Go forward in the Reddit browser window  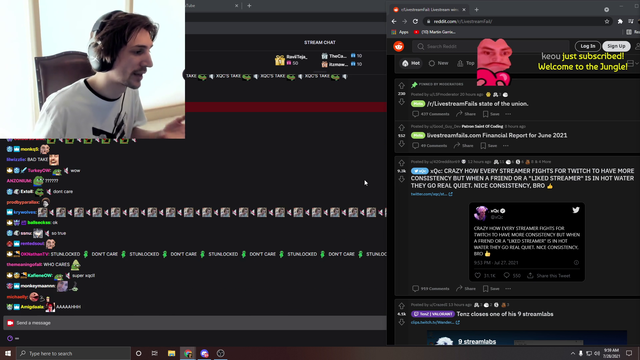coord(404,21)
